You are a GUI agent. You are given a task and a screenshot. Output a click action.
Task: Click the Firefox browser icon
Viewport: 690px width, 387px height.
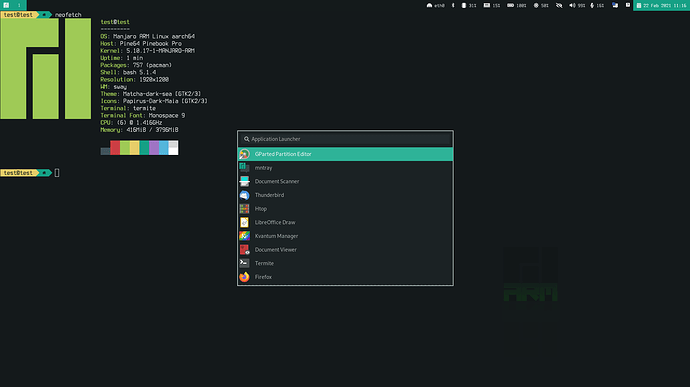(244, 277)
